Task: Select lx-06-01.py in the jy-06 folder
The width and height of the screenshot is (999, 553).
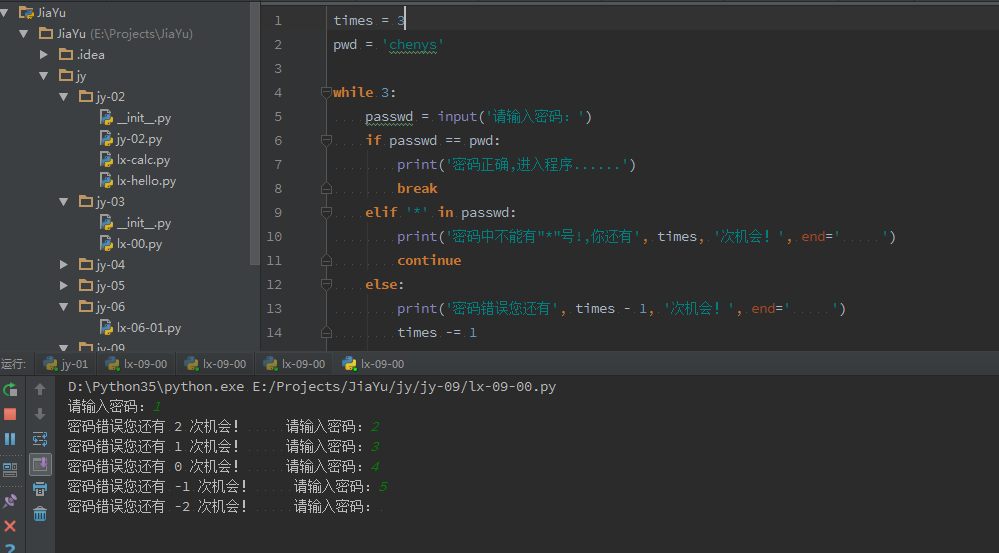Action: 148,328
